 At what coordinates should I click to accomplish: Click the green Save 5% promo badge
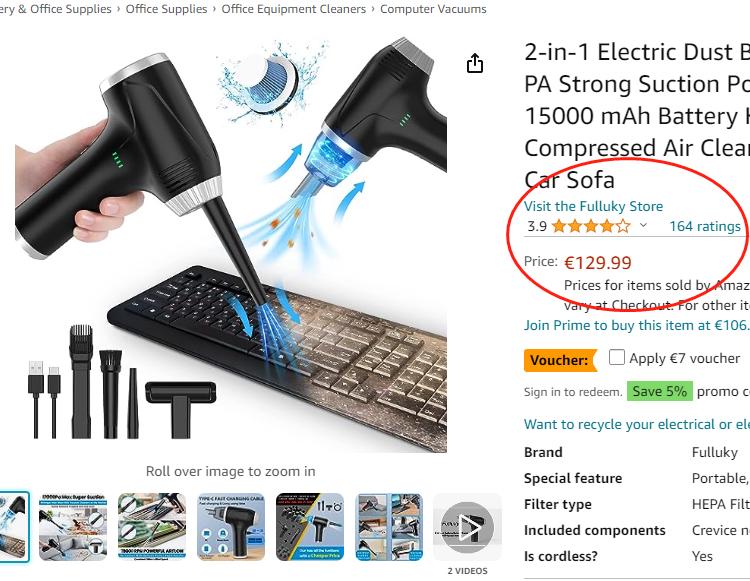click(x=660, y=391)
